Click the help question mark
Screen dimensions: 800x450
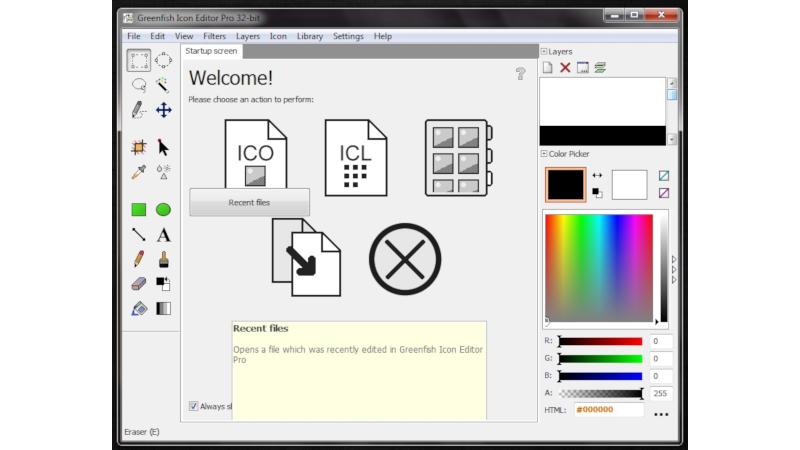click(520, 74)
